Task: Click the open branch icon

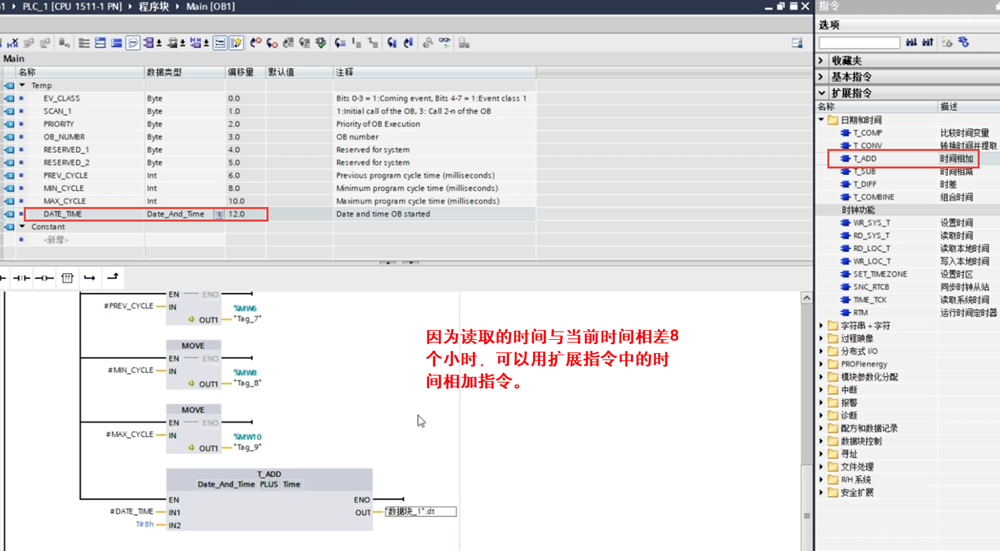Action: pos(90,277)
